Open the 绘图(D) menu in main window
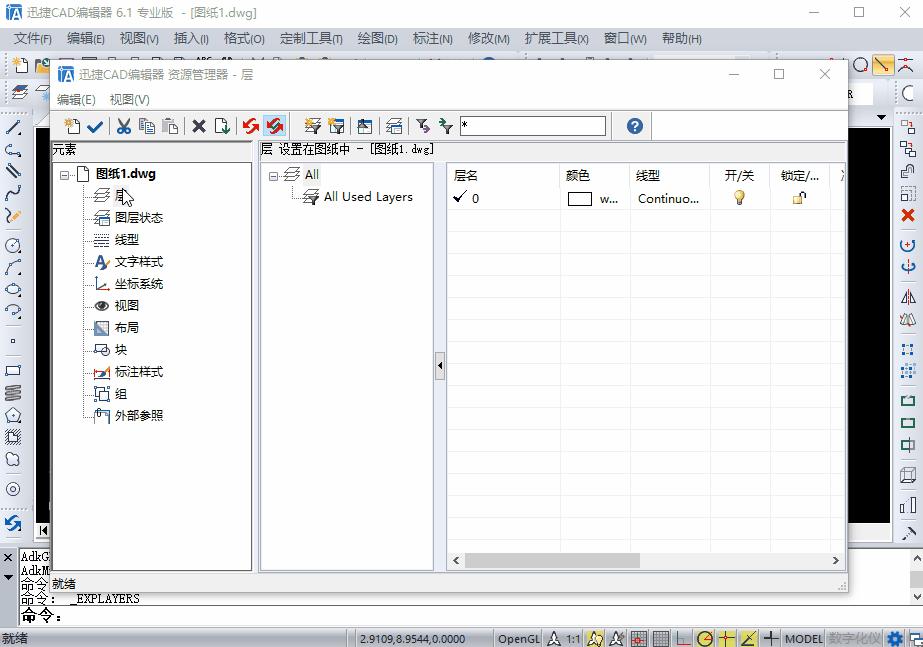Image resolution: width=923 pixels, height=647 pixels. (377, 39)
